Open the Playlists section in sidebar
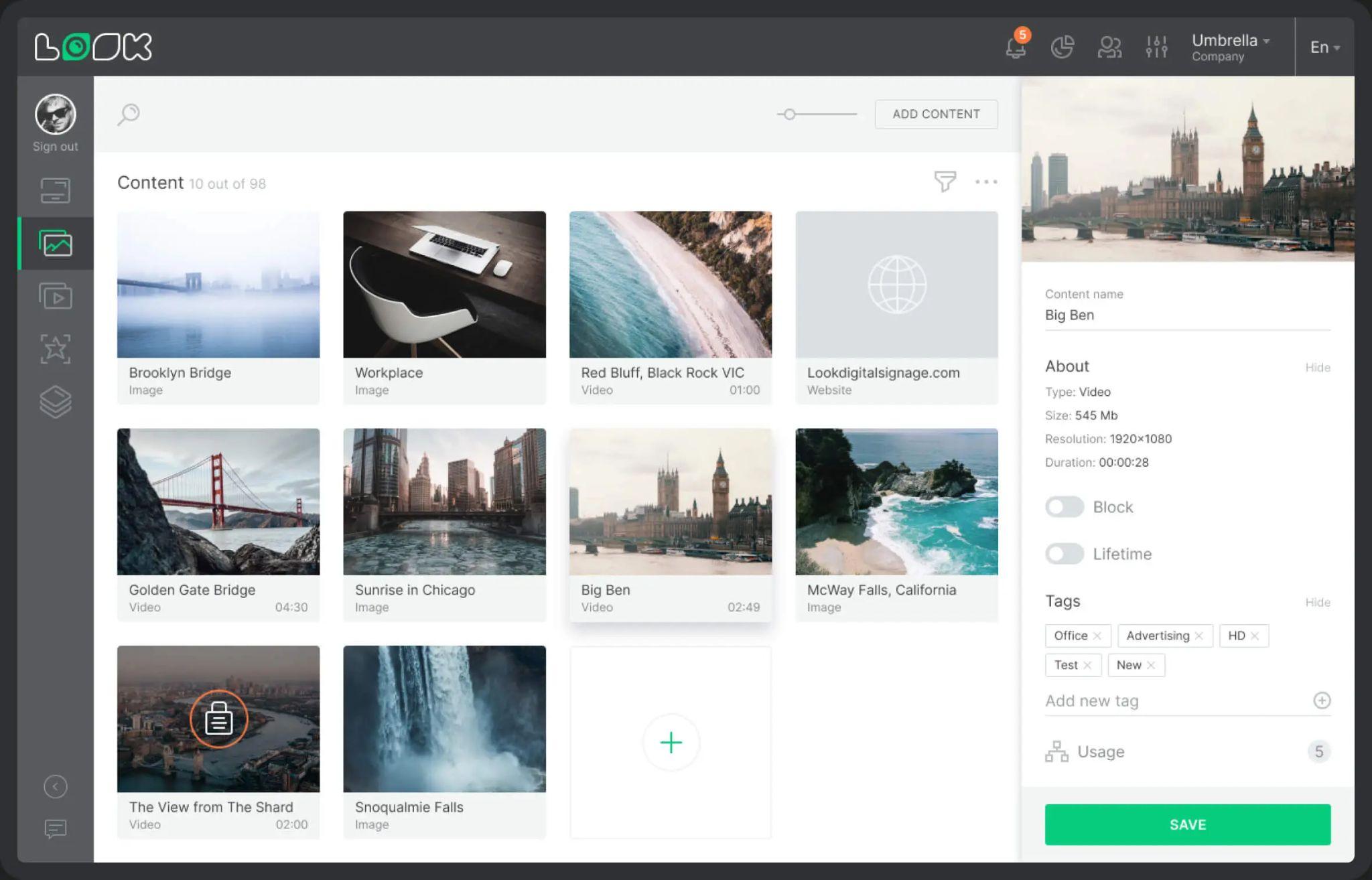Viewport: 1372px width, 880px height. 55,296
